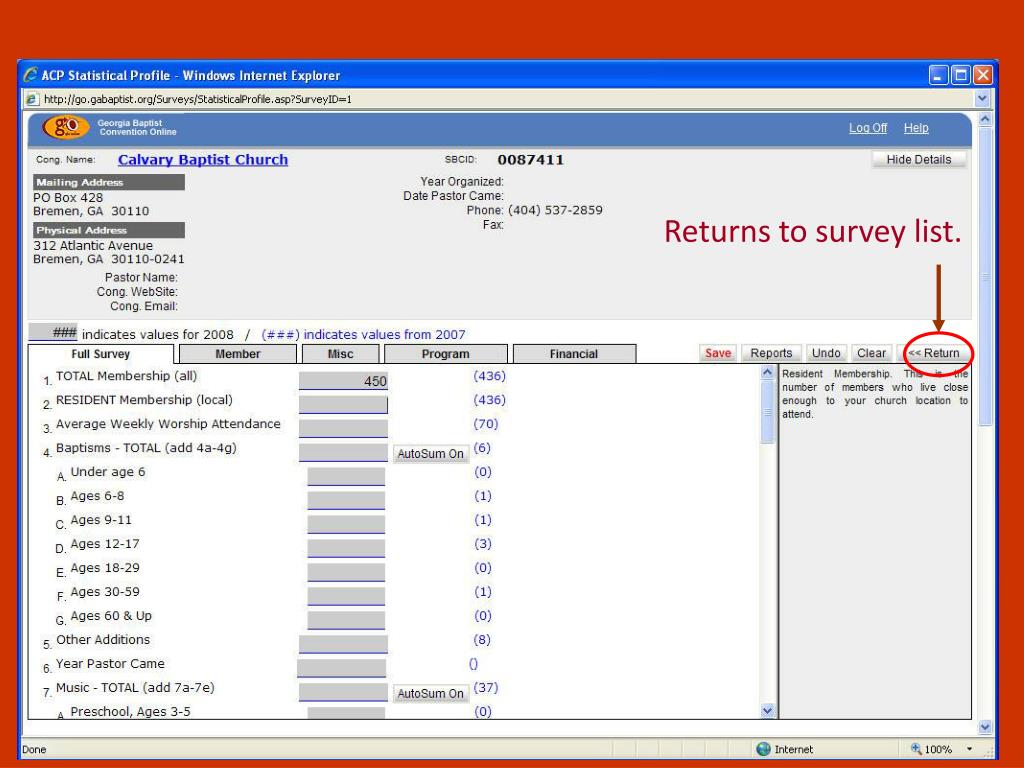The height and width of the screenshot is (768, 1024).
Task: Open the Calvary Baptist Church link
Action: (202, 160)
